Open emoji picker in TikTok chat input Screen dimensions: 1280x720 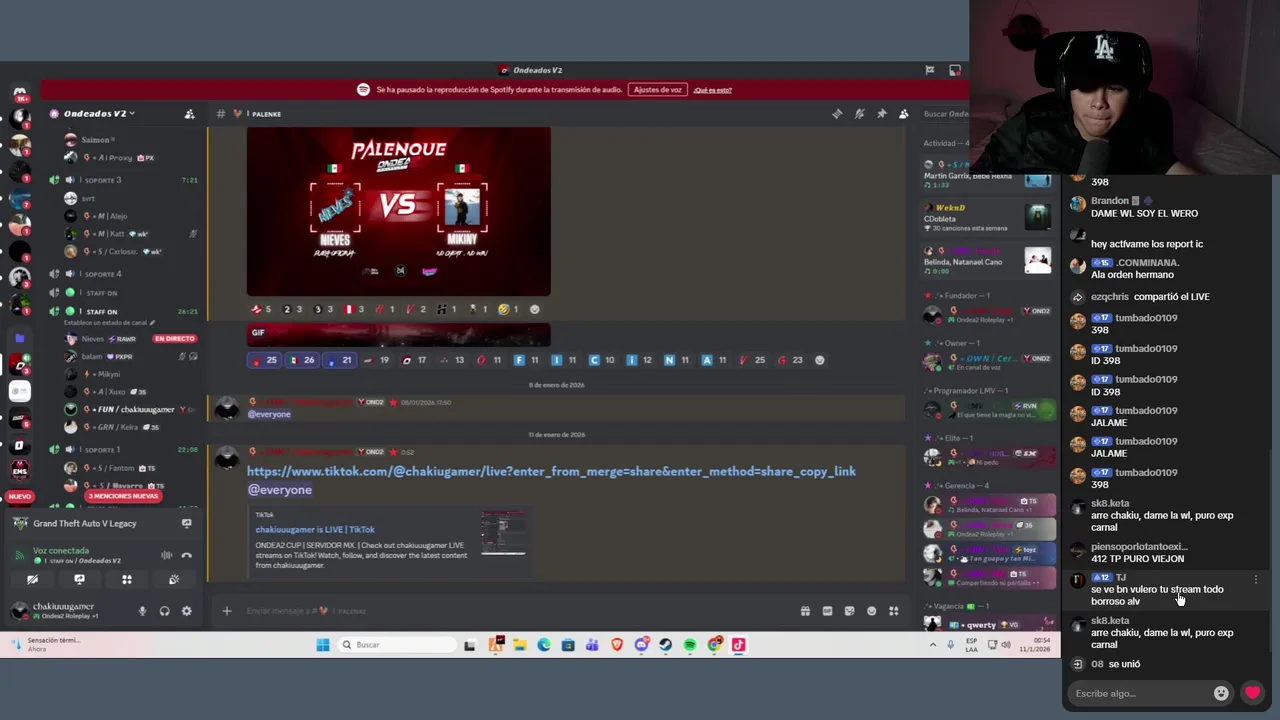1221,693
